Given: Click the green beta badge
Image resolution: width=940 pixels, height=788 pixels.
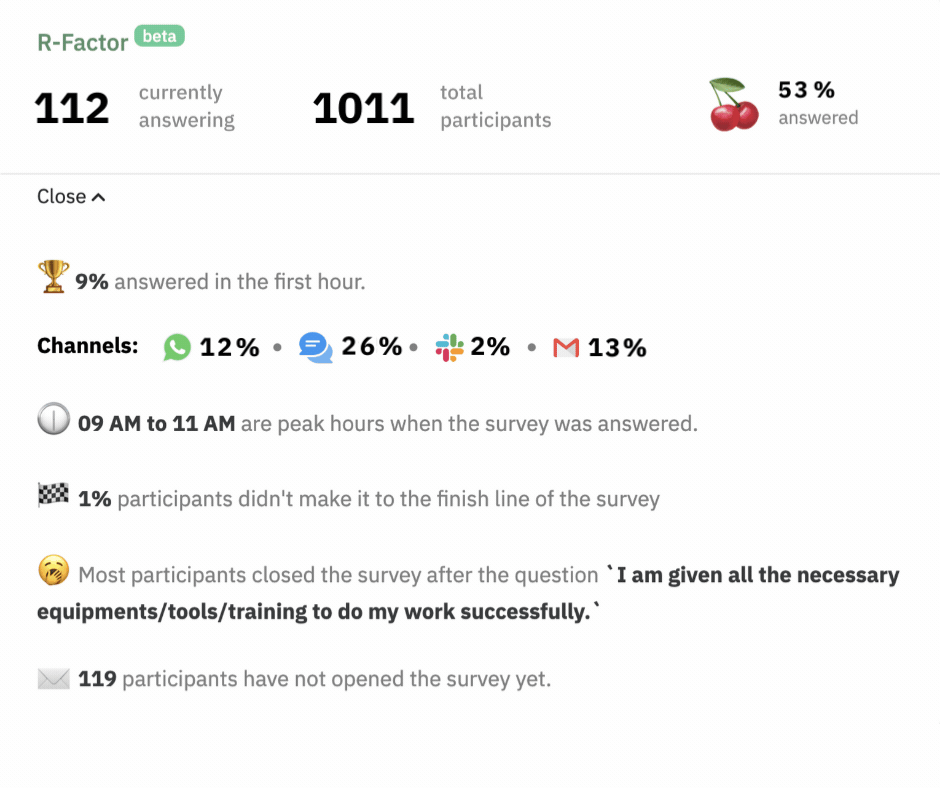Looking at the screenshot, I should click(x=160, y=36).
